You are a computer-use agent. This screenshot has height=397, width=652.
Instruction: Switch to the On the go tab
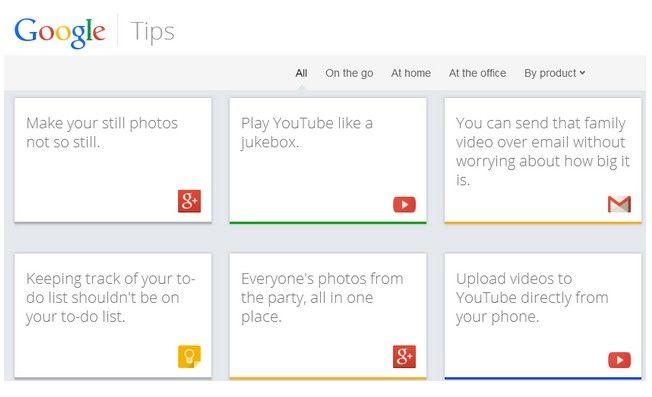click(349, 73)
